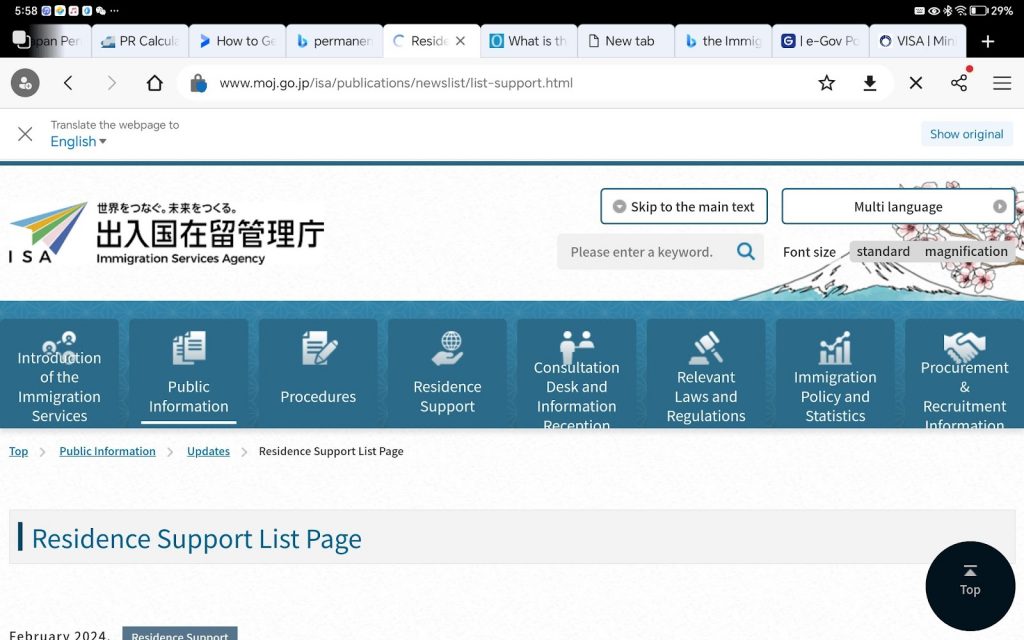The width and height of the screenshot is (1024, 640).
Task: Set font size to magnification
Action: (x=965, y=252)
